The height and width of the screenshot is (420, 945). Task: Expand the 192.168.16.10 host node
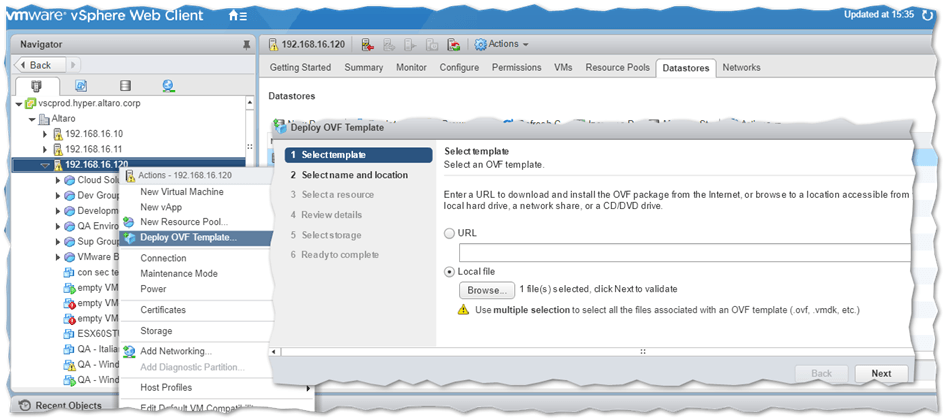45,134
